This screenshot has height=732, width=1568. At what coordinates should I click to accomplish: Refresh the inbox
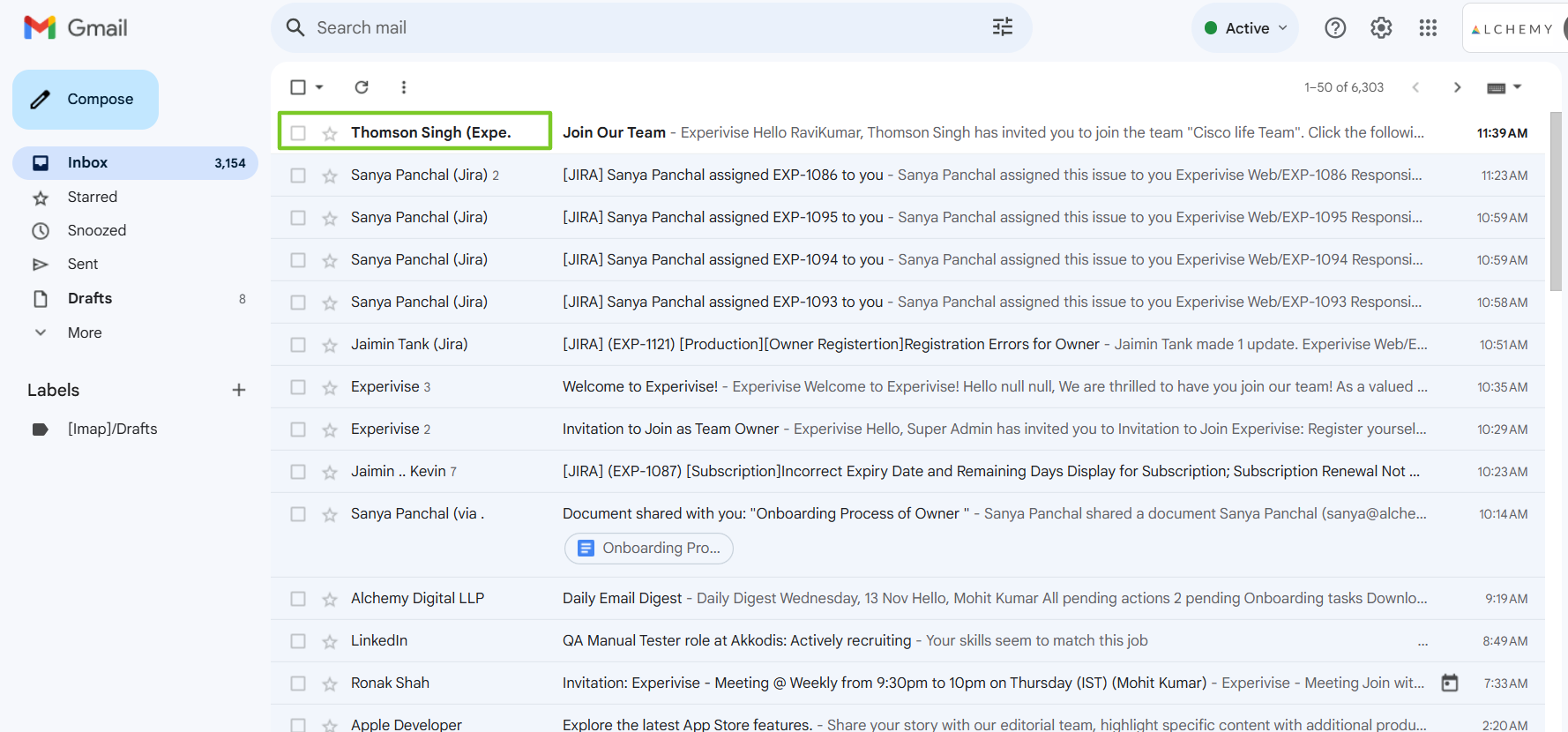(x=362, y=87)
